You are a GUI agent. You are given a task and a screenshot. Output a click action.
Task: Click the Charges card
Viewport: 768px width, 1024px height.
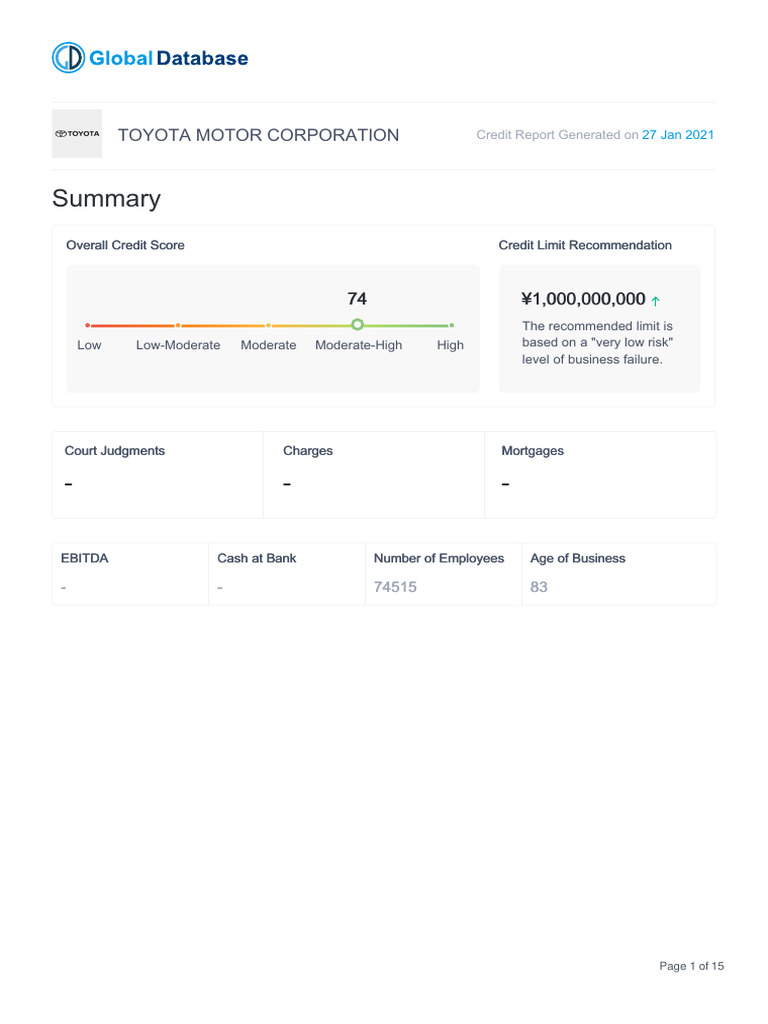(373, 474)
